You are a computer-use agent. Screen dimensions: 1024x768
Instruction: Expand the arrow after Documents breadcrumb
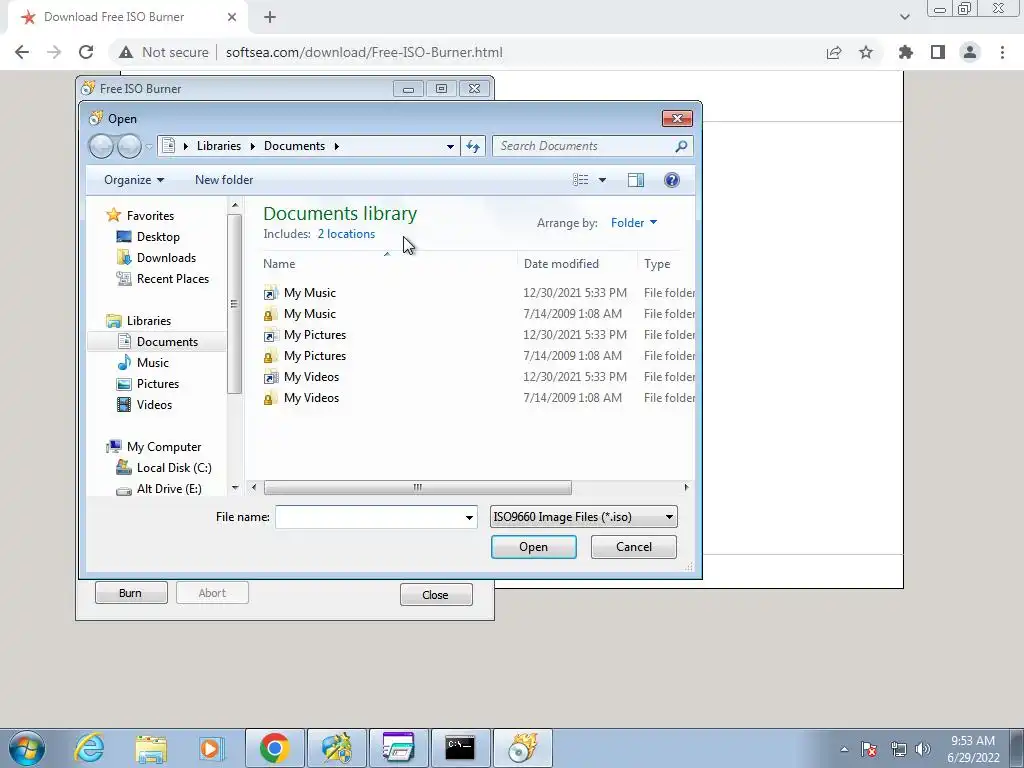(x=336, y=146)
